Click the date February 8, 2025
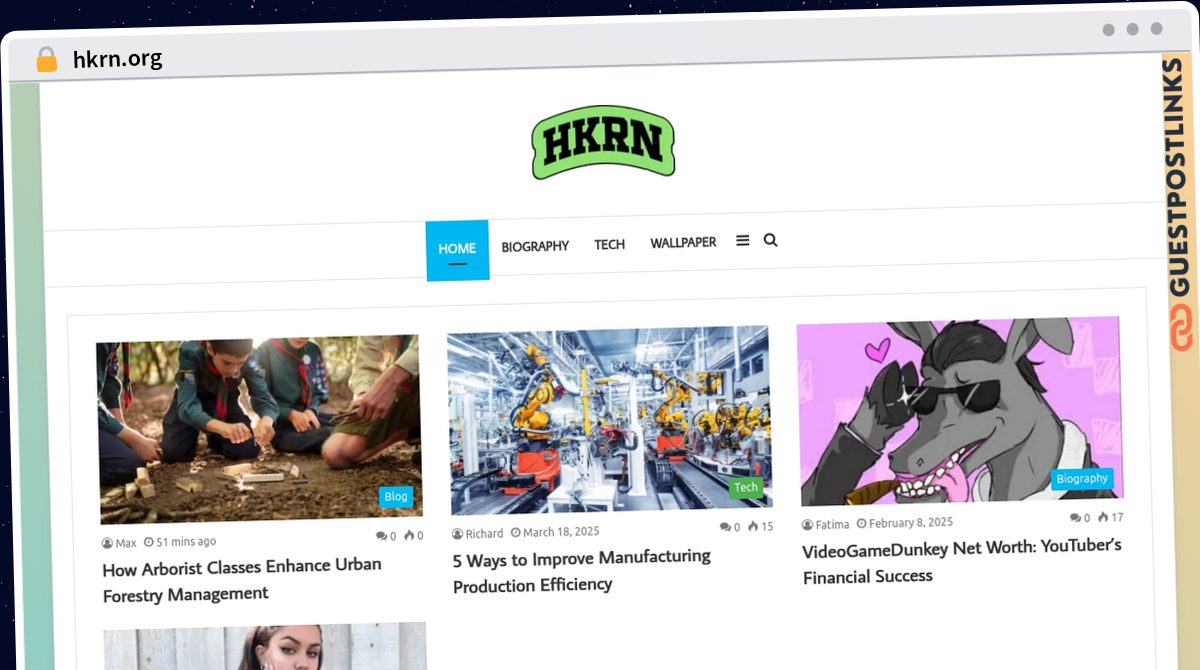The image size is (1200, 670). pyautogui.click(x=911, y=523)
